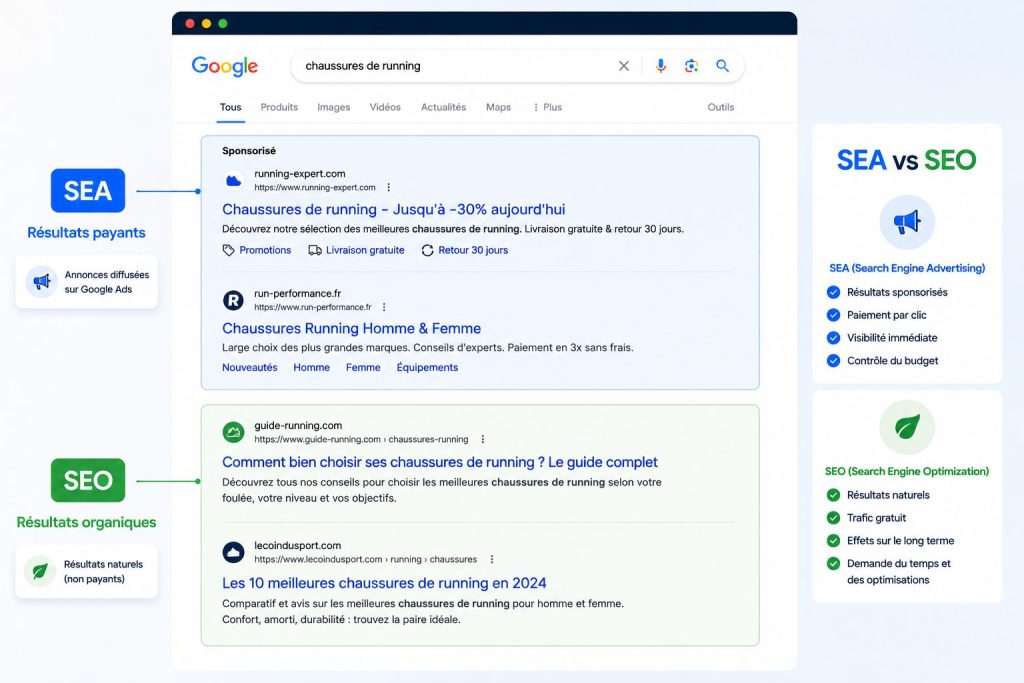1024x683 pixels.
Task: Select the Tous search tab
Action: tap(231, 107)
